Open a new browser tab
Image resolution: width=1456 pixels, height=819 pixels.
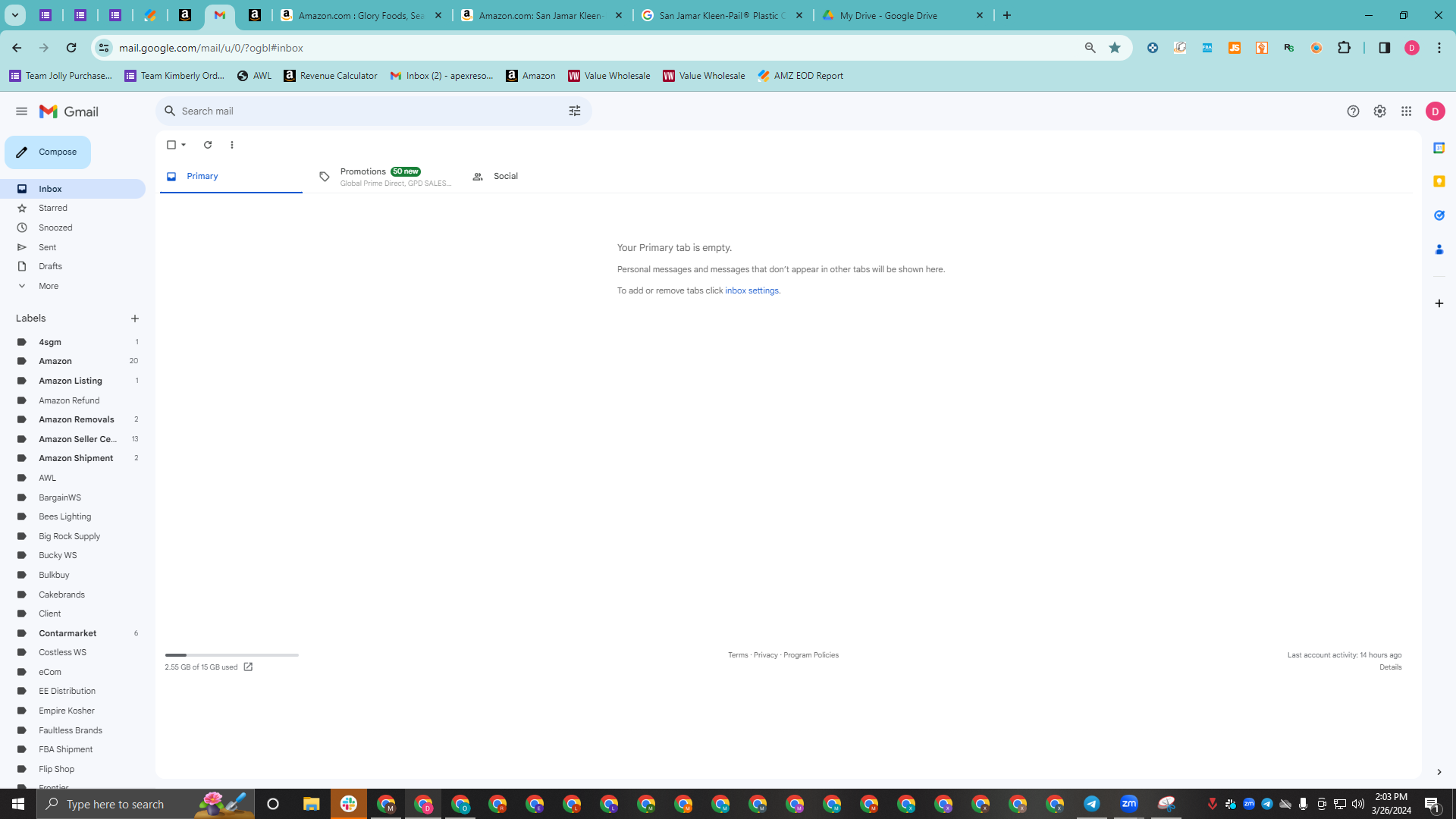pos(1007,15)
